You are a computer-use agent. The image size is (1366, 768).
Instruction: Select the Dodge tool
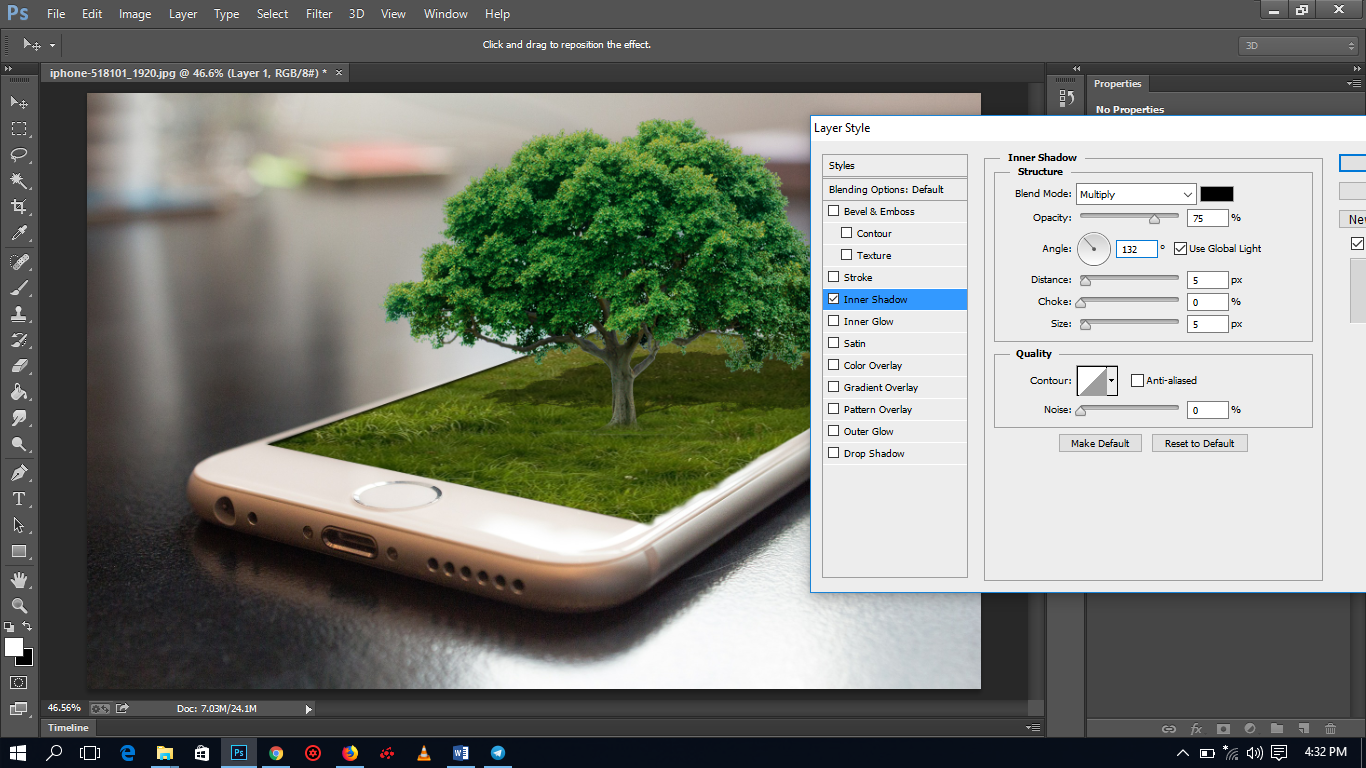pos(19,444)
